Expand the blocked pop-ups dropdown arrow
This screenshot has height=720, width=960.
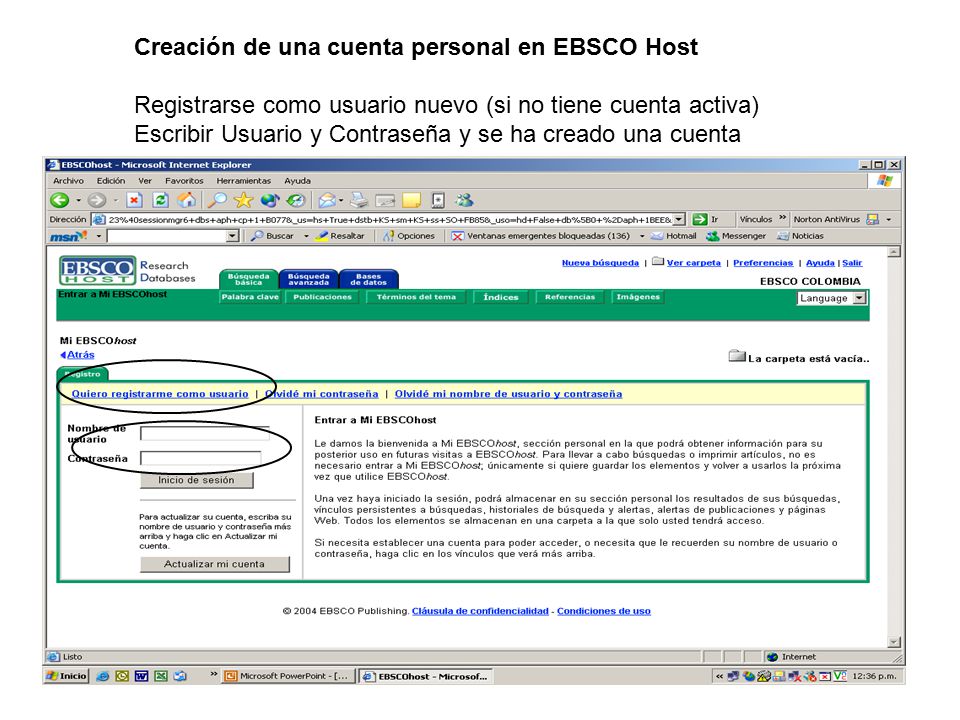[x=642, y=236]
